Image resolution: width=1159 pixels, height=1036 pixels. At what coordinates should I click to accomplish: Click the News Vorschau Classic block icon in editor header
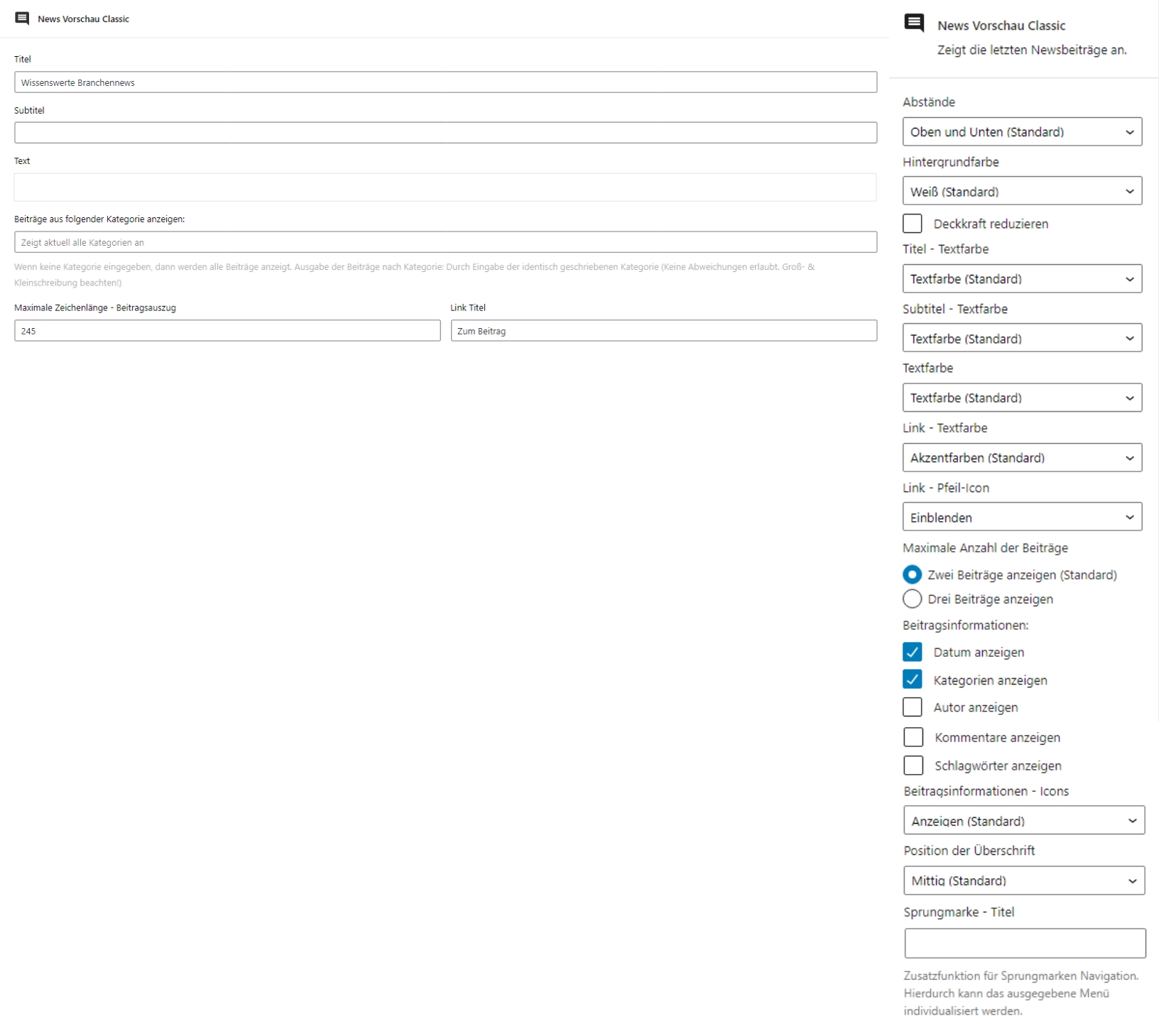click(23, 18)
